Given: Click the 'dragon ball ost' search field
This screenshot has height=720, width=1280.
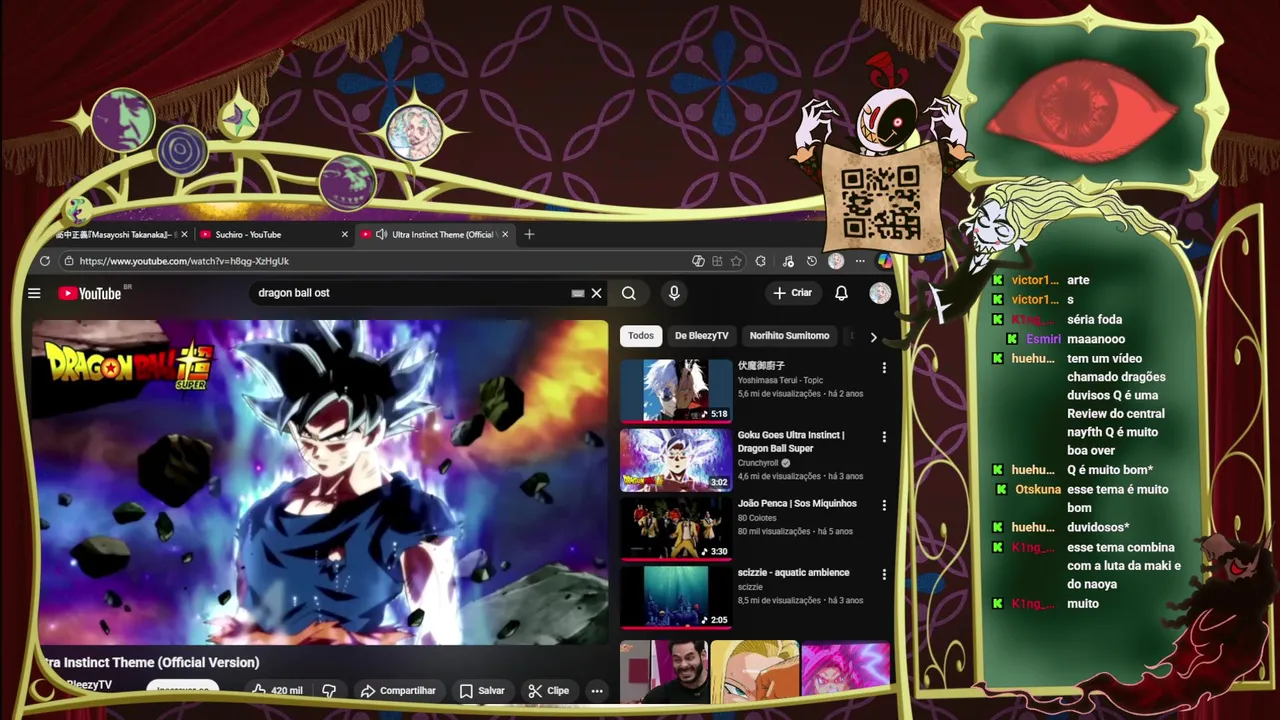Looking at the screenshot, I should [x=410, y=293].
